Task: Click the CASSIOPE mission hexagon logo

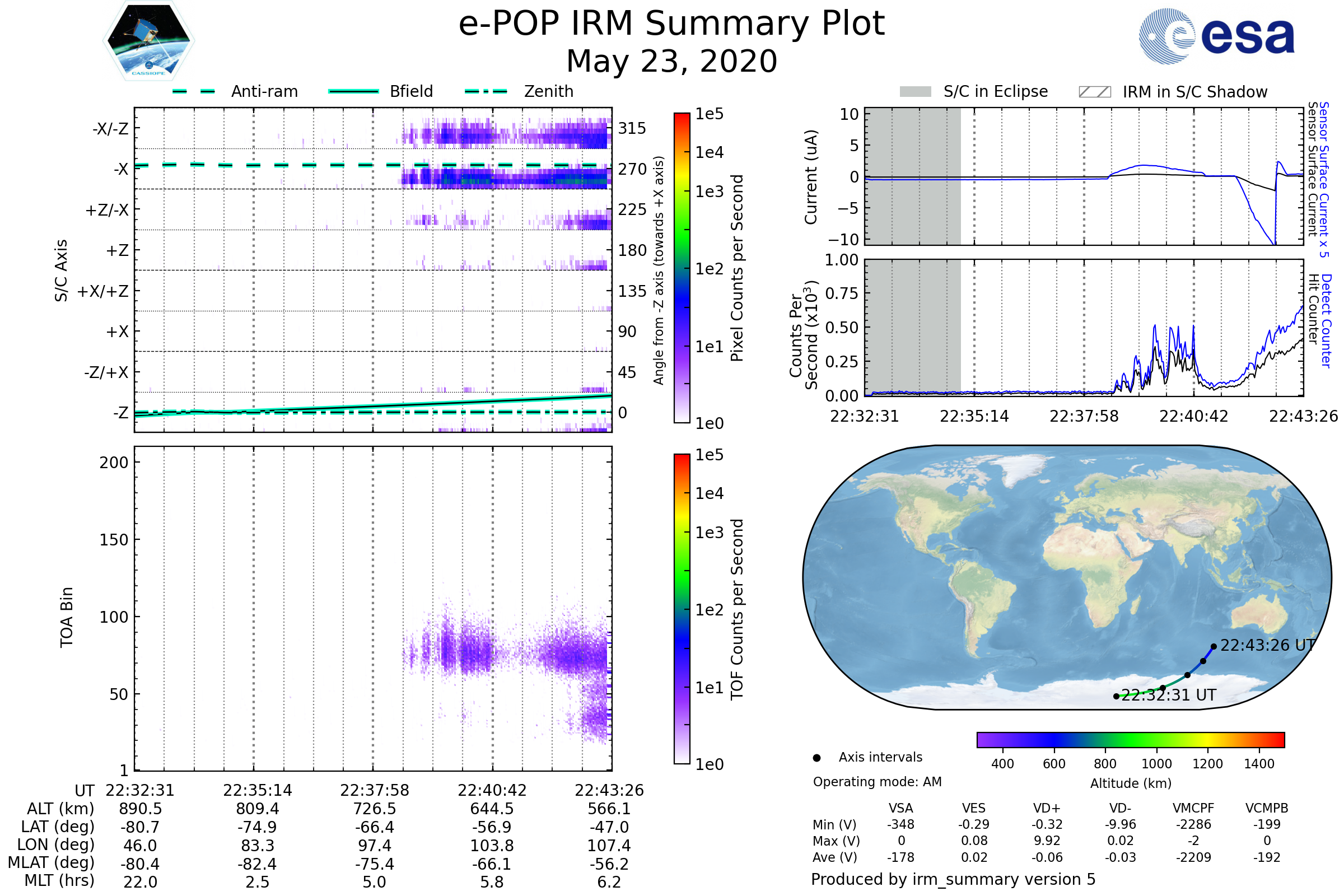Action: 148,41
